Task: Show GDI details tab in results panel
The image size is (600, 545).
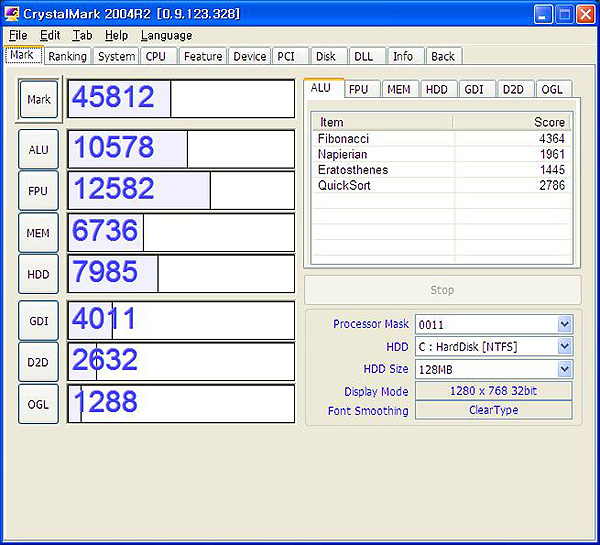Action: pos(477,89)
